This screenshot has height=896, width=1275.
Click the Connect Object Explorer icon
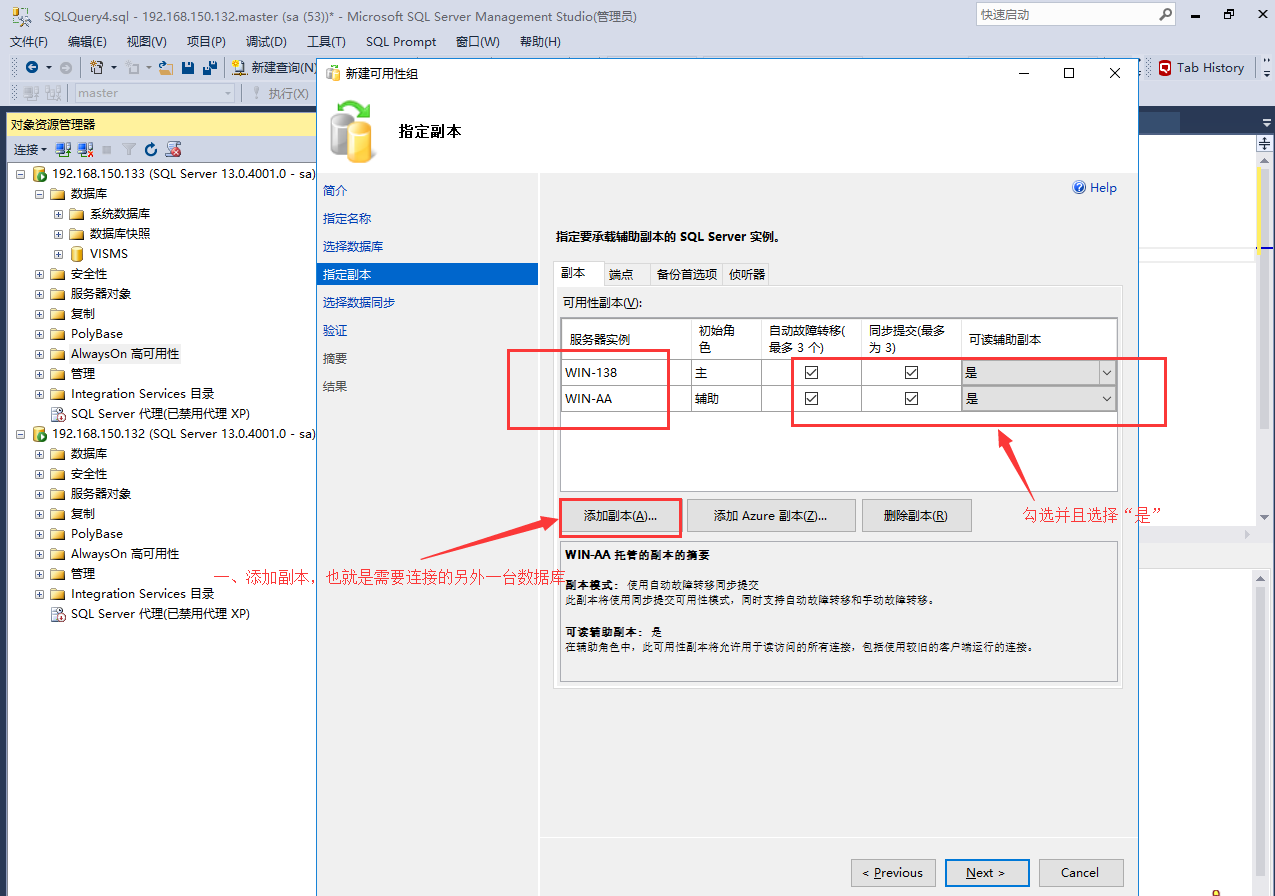pyautogui.click(x=62, y=148)
